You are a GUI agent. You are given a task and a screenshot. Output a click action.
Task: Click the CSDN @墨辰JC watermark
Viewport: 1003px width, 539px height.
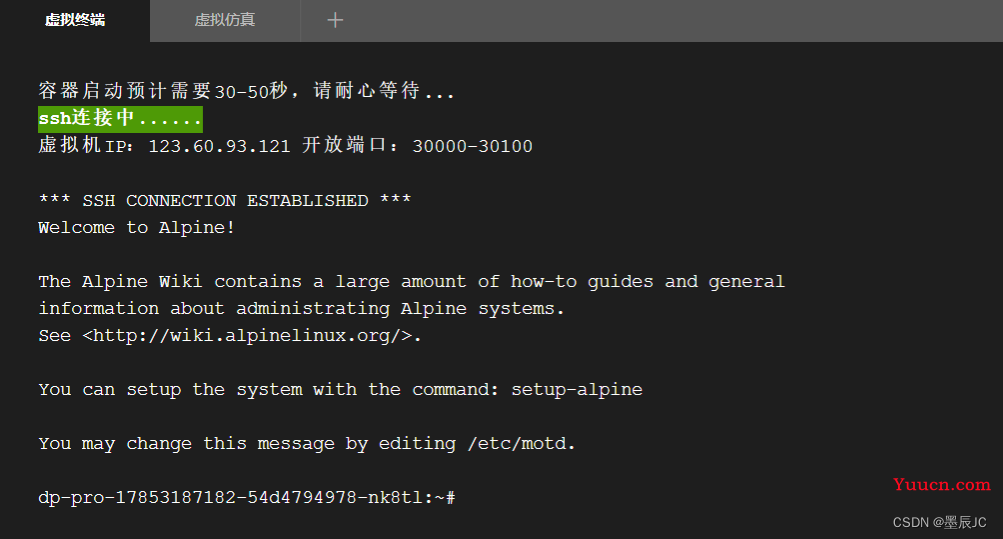click(940, 522)
